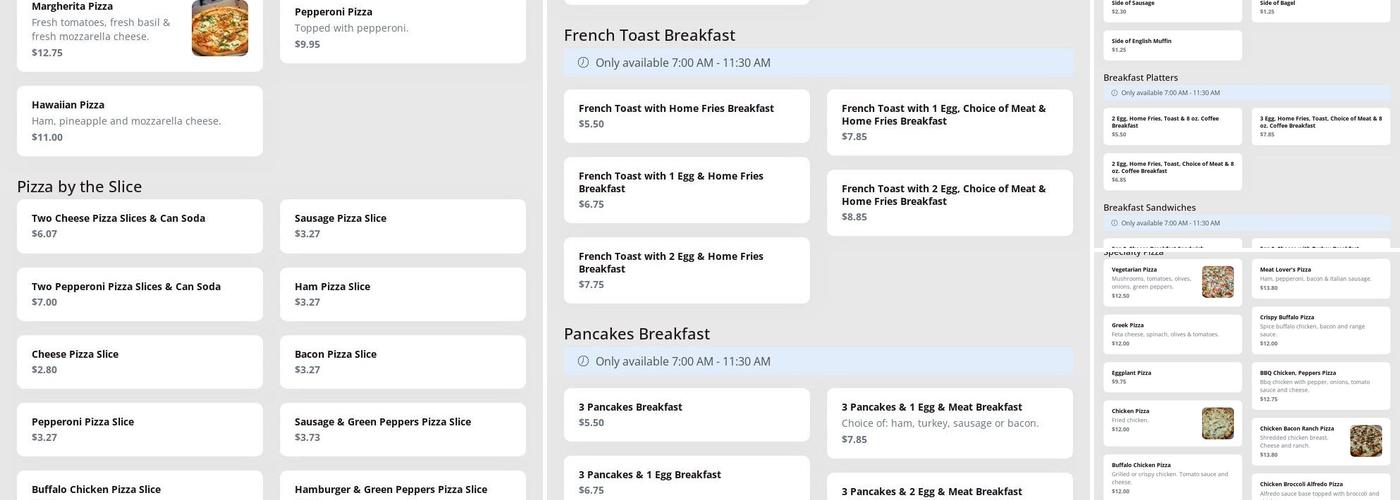
Task: Click info icon under Breakfast Sandwiches heading
Action: point(1114,223)
